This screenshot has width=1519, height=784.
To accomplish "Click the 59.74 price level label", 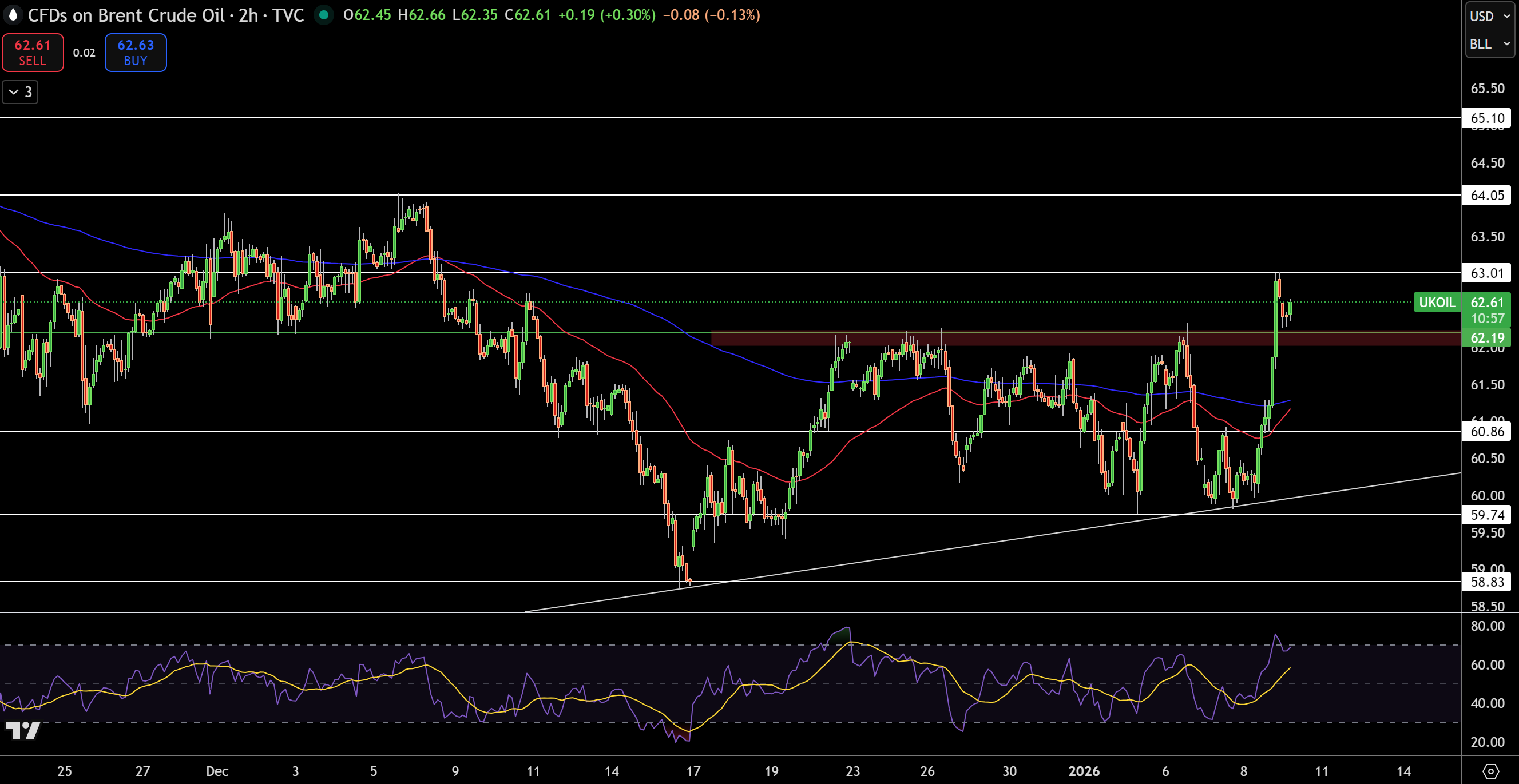I will click(1486, 515).
